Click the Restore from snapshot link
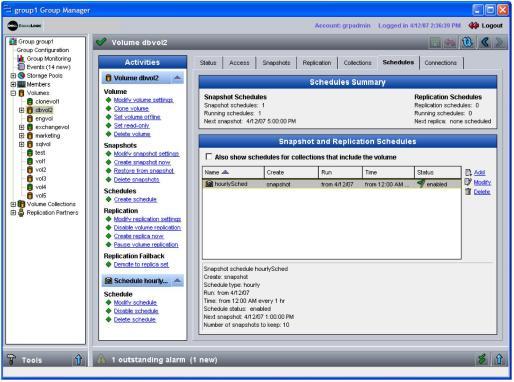Image resolution: width=514 pixels, height=382 pixels. 144,171
